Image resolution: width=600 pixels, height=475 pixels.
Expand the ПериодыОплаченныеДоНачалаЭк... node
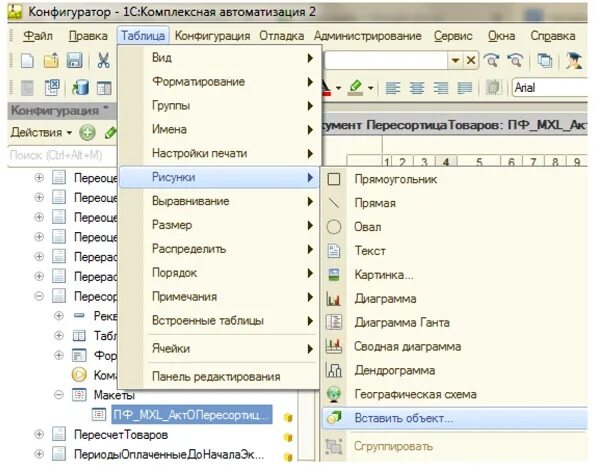point(39,454)
